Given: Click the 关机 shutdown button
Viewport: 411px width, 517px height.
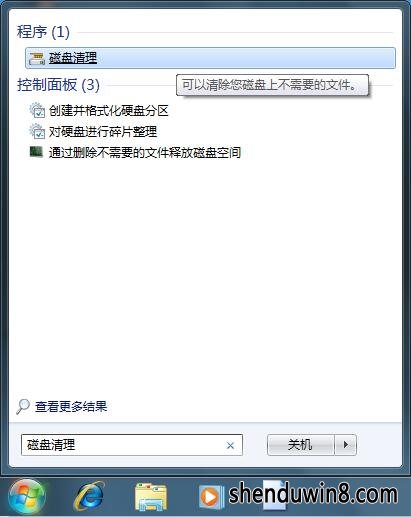Looking at the screenshot, I should [300, 445].
